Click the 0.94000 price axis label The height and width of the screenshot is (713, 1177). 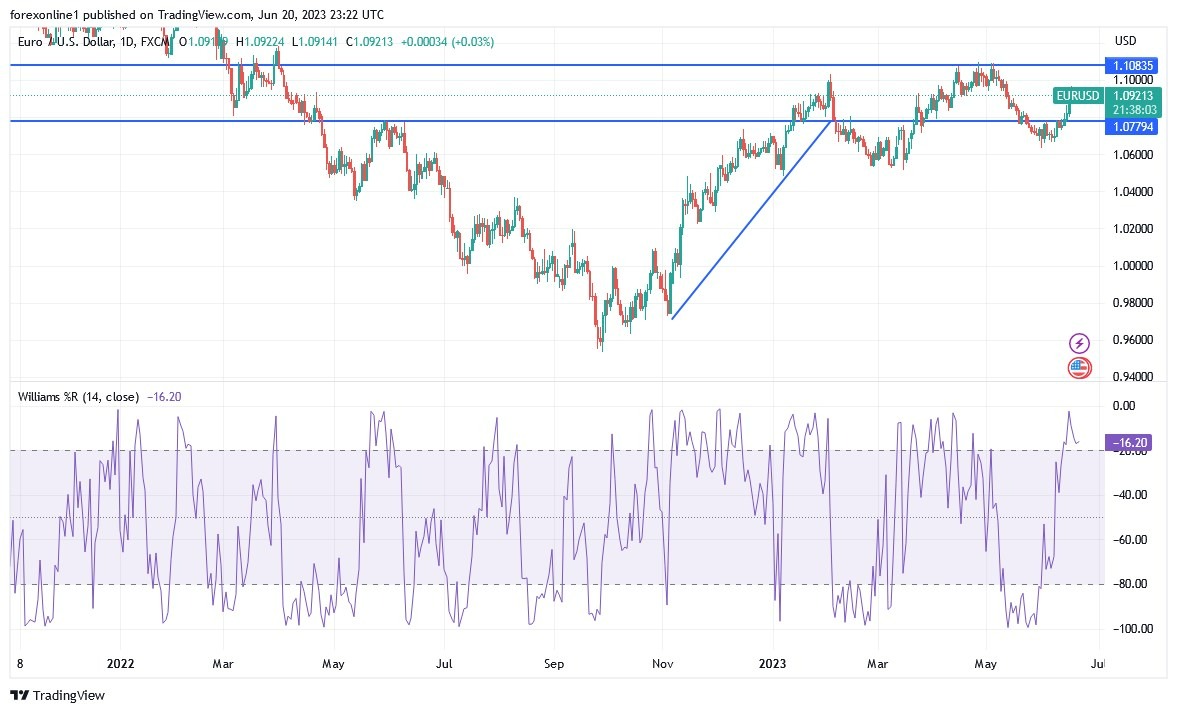(x=1133, y=376)
